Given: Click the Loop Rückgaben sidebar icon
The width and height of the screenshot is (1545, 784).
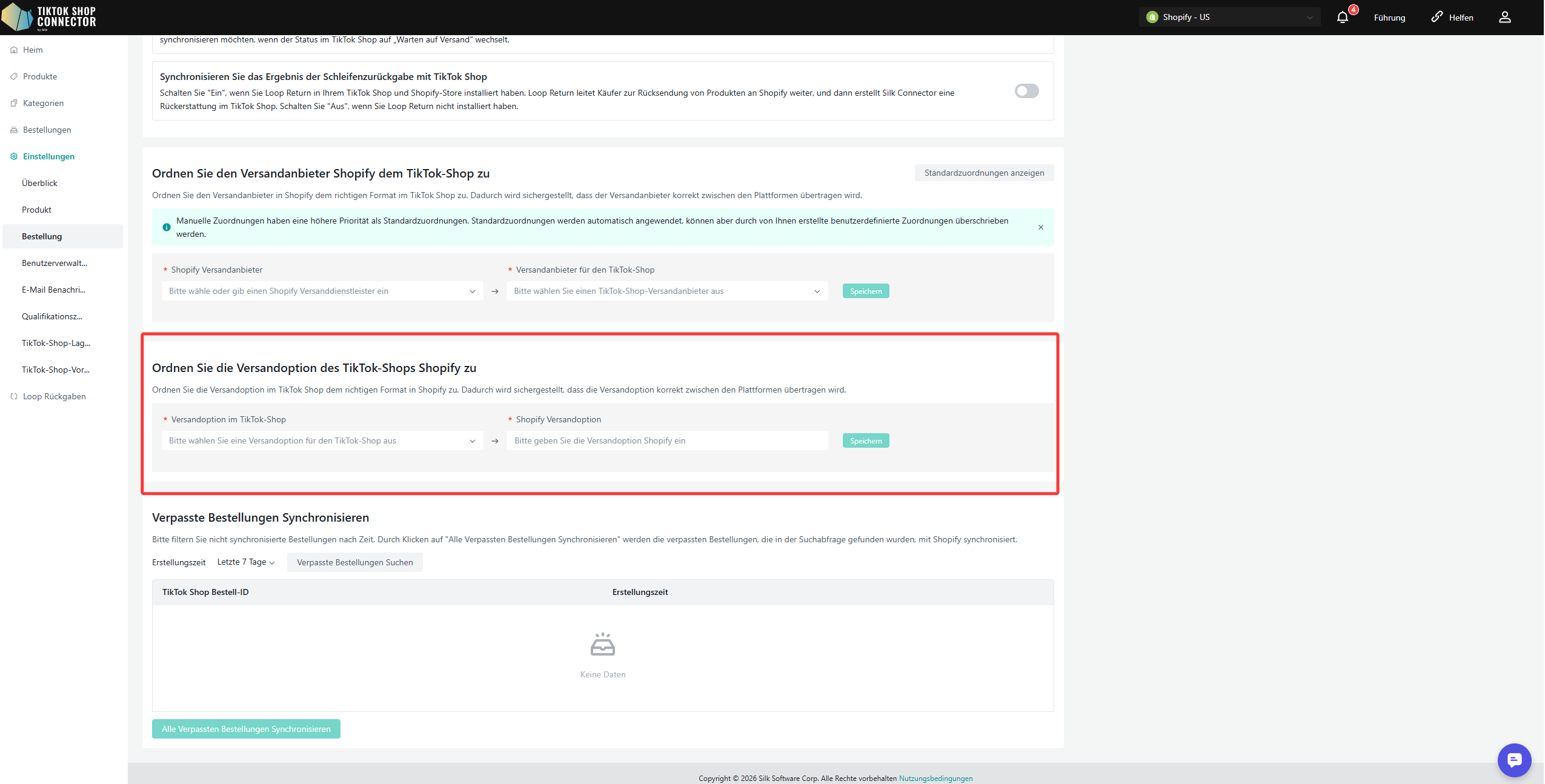Looking at the screenshot, I should (x=14, y=396).
